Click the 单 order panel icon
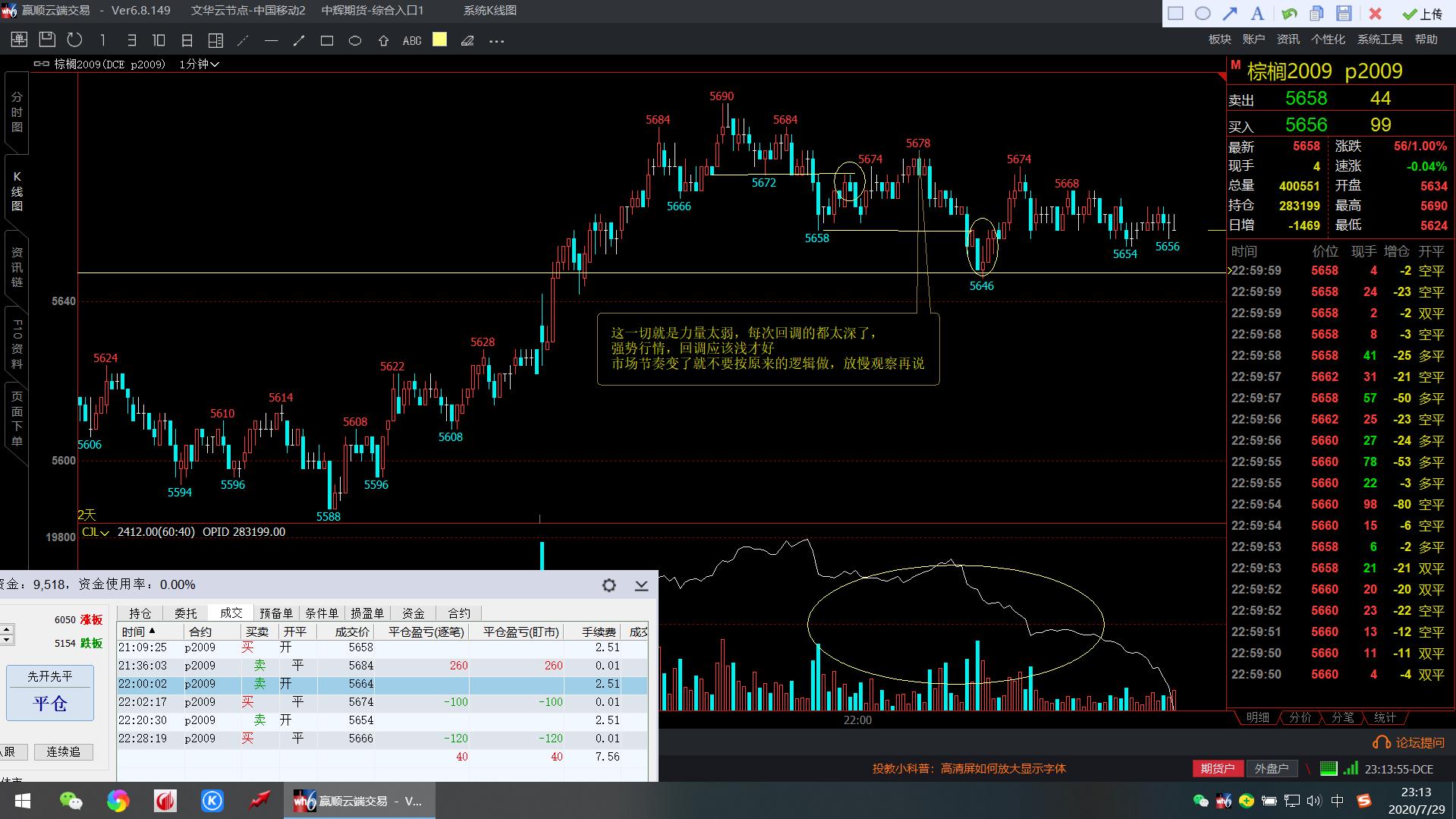Image resolution: width=1456 pixels, height=819 pixels. point(19,40)
